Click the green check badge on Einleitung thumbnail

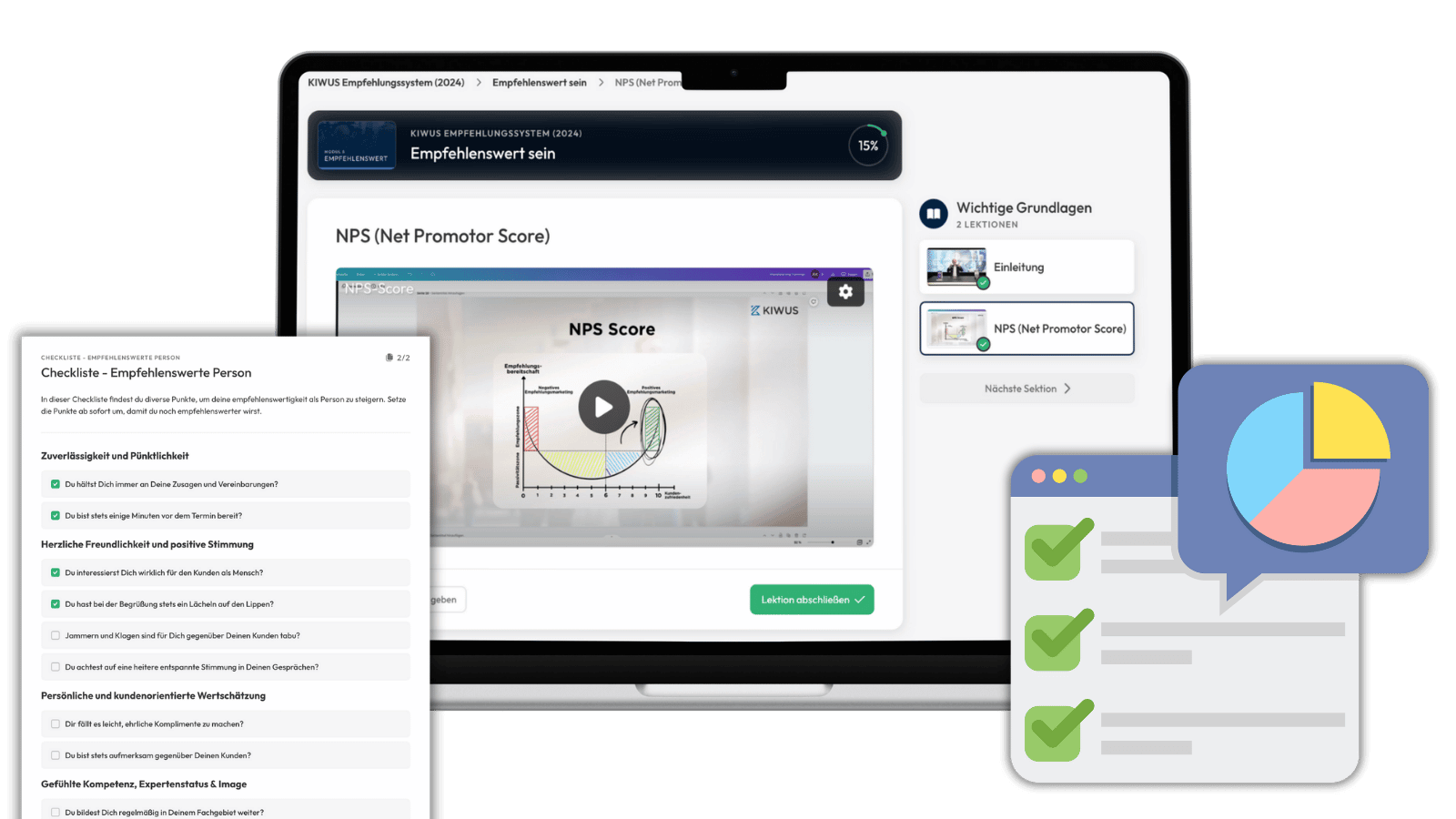(983, 283)
